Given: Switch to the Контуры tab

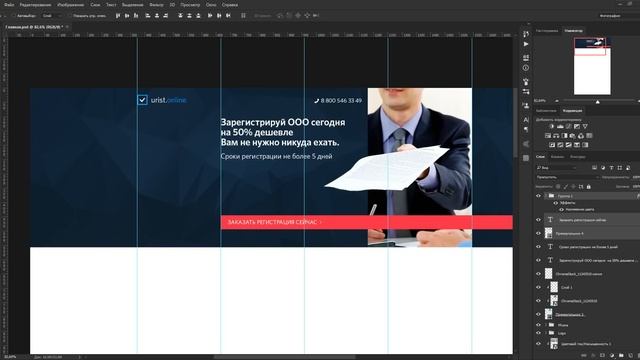Looking at the screenshot, I should (x=578, y=157).
